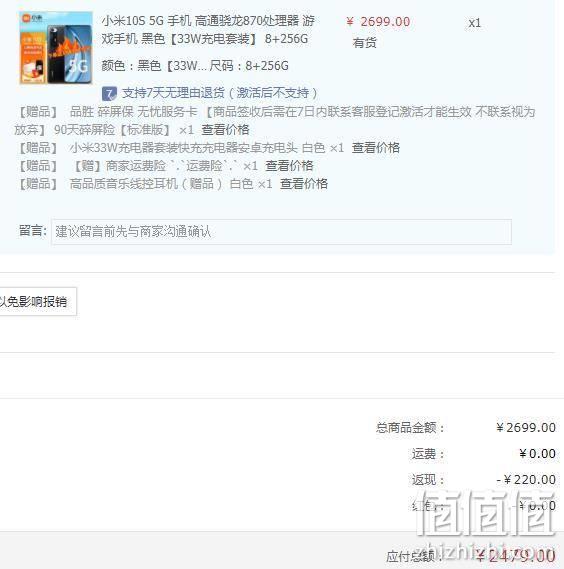Open the Xiaomi 10S product thumbnail image

(56, 48)
